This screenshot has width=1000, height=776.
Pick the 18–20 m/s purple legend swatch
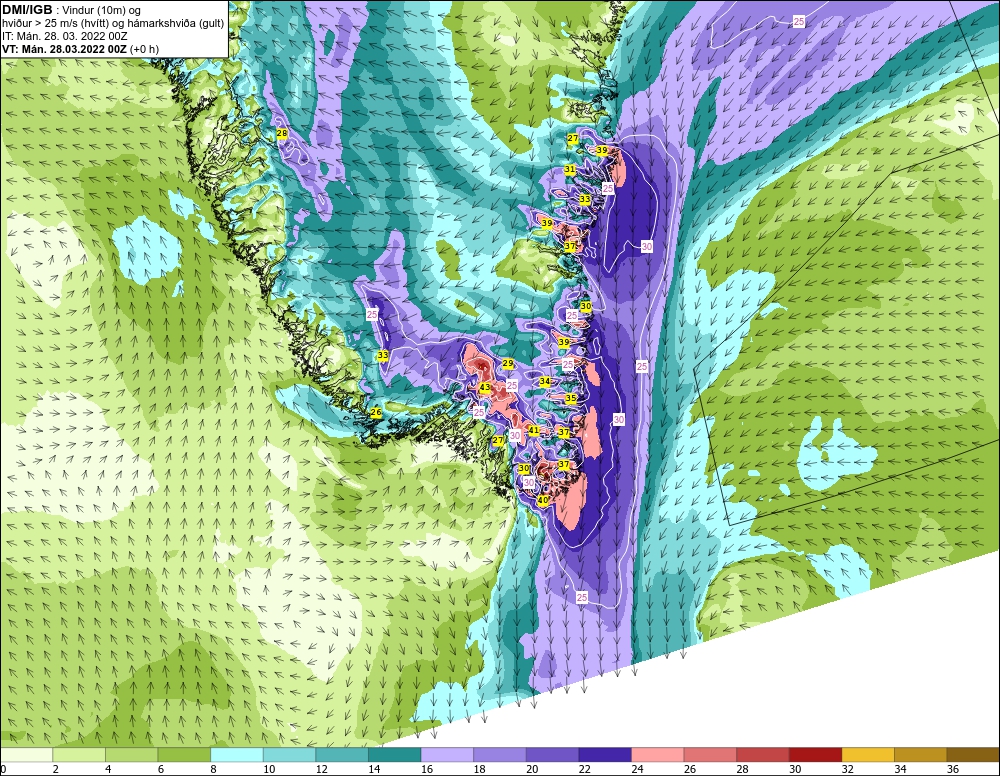pyautogui.click(x=499, y=755)
